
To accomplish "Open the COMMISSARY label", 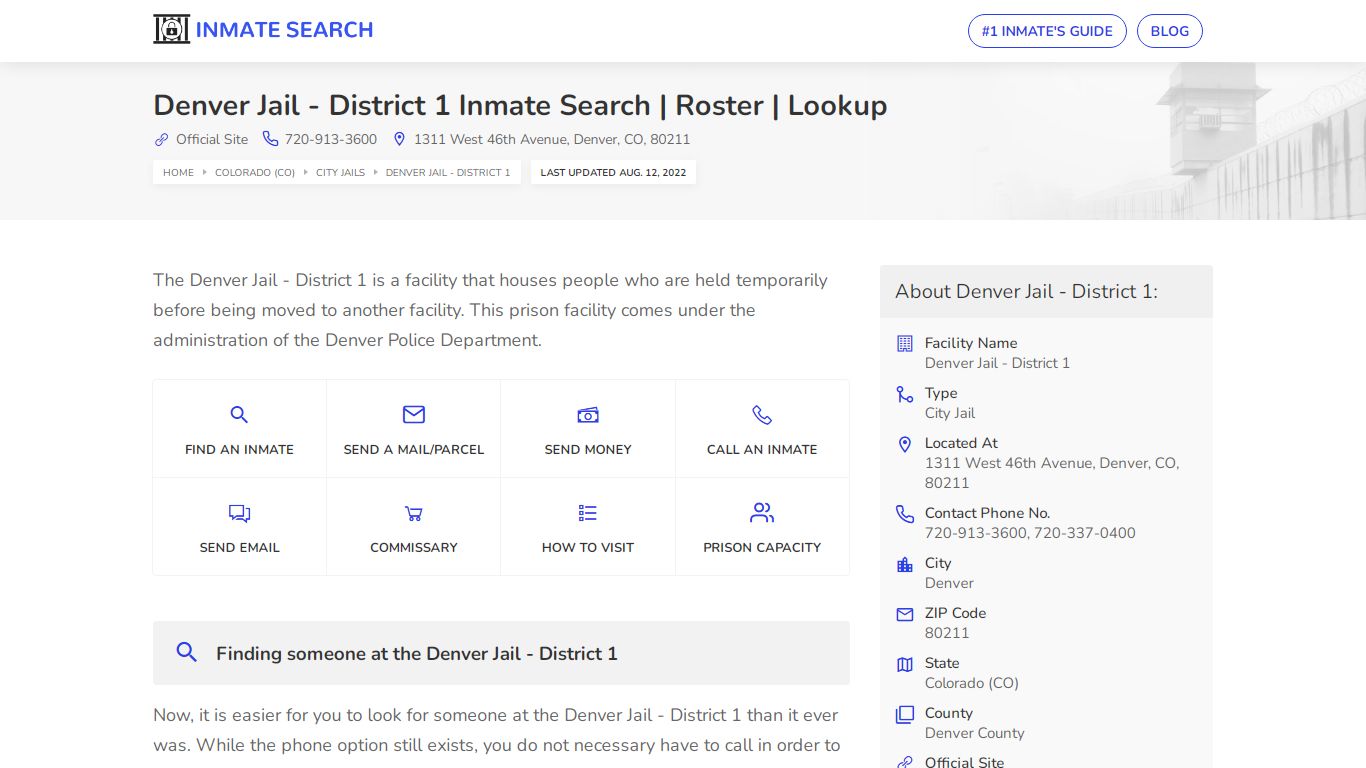I will coord(414,547).
